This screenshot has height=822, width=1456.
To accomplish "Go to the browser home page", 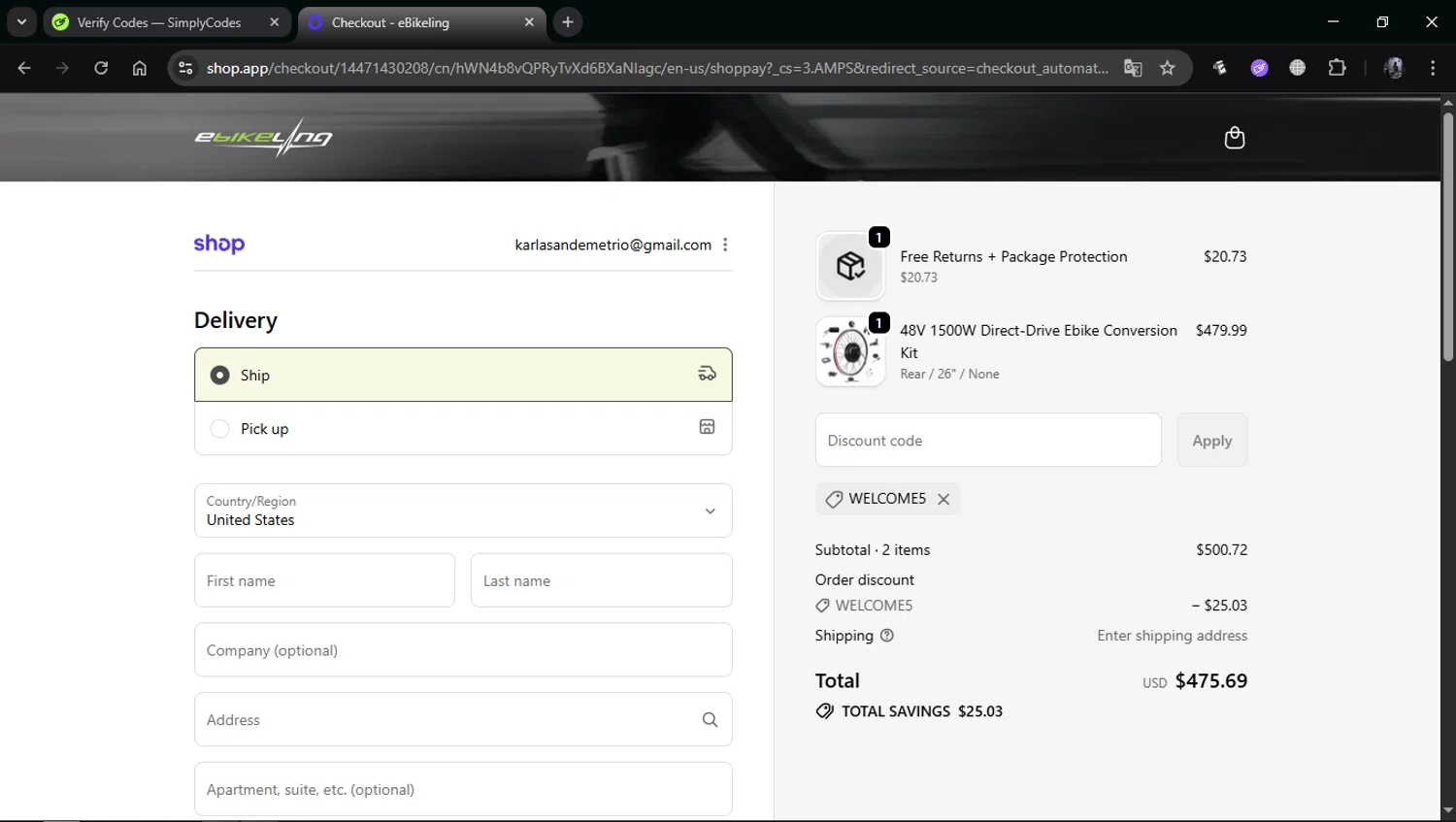I will (140, 68).
